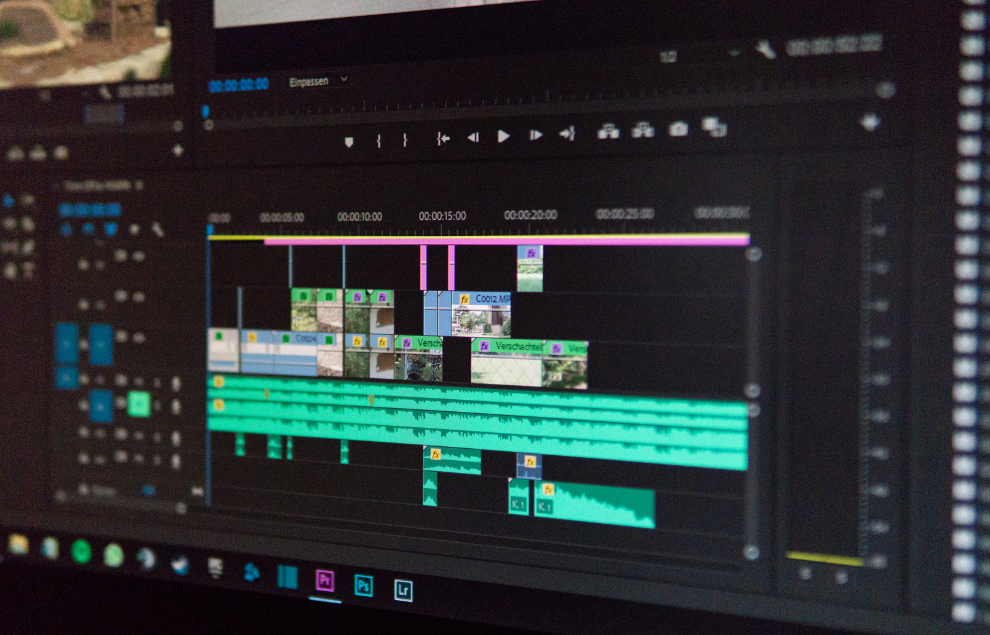The height and width of the screenshot is (635, 990).
Task: Click the 00:00:15:00 mark on the timeline ruler
Action: point(441,216)
